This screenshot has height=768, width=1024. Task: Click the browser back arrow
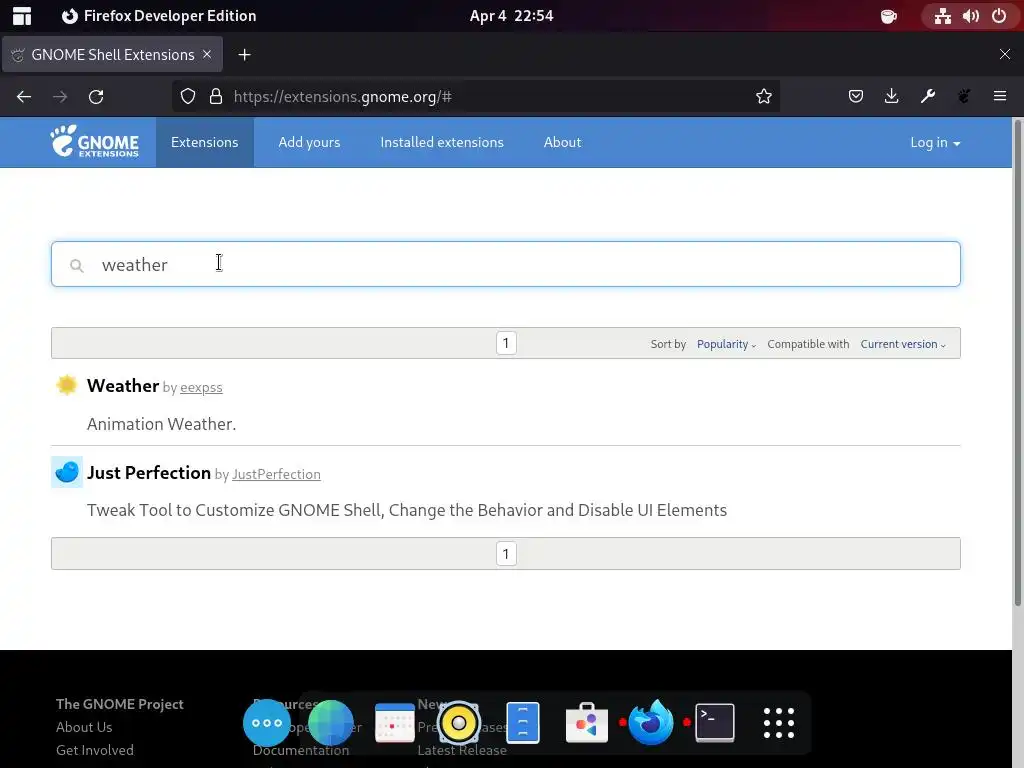point(24,97)
